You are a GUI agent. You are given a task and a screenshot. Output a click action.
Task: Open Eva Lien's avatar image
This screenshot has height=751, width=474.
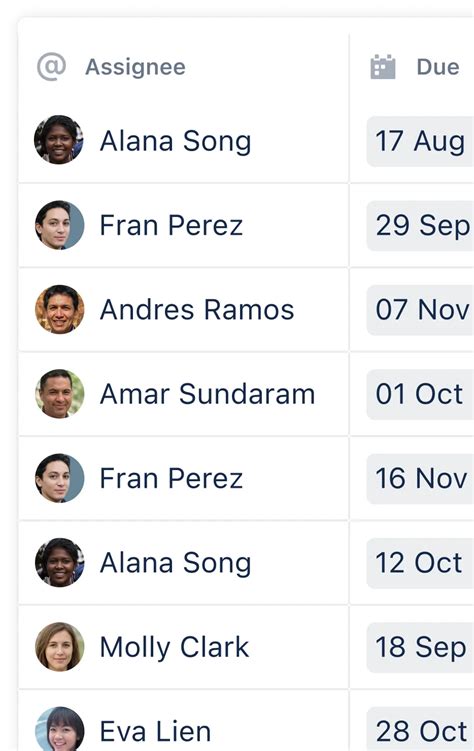tap(60, 729)
